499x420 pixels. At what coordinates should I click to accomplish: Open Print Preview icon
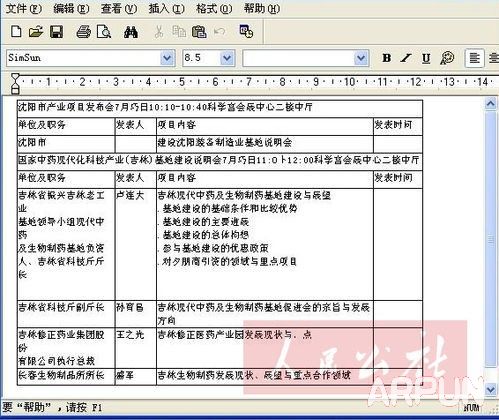pos(104,32)
